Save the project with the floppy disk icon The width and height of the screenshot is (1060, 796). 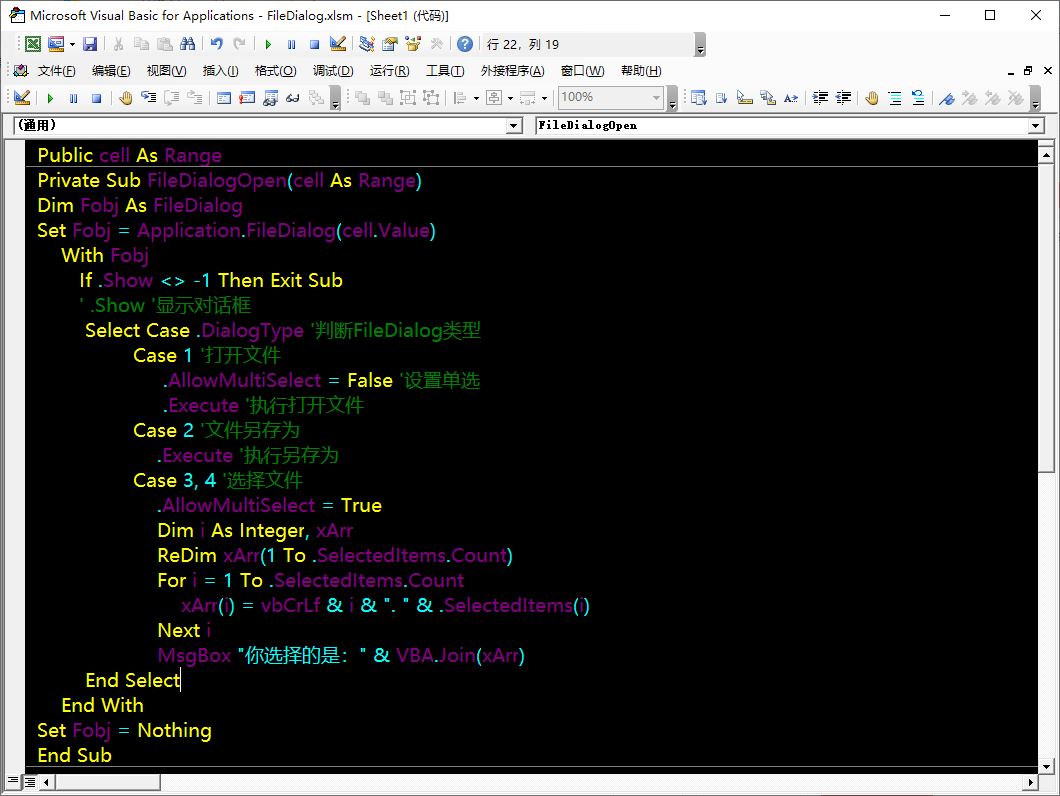[90, 45]
